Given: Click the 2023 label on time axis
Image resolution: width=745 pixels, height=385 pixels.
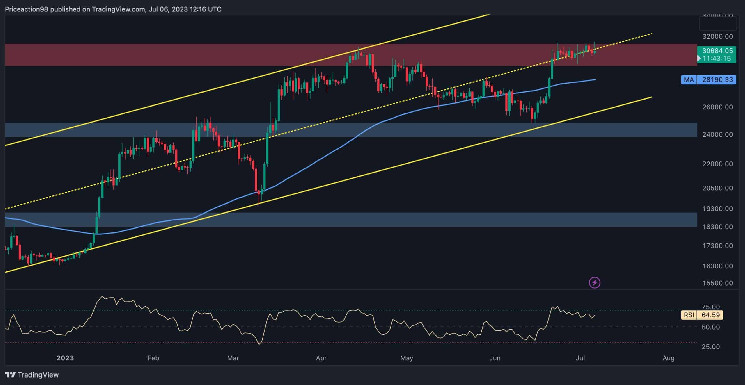Looking at the screenshot, I should pyautogui.click(x=64, y=357).
